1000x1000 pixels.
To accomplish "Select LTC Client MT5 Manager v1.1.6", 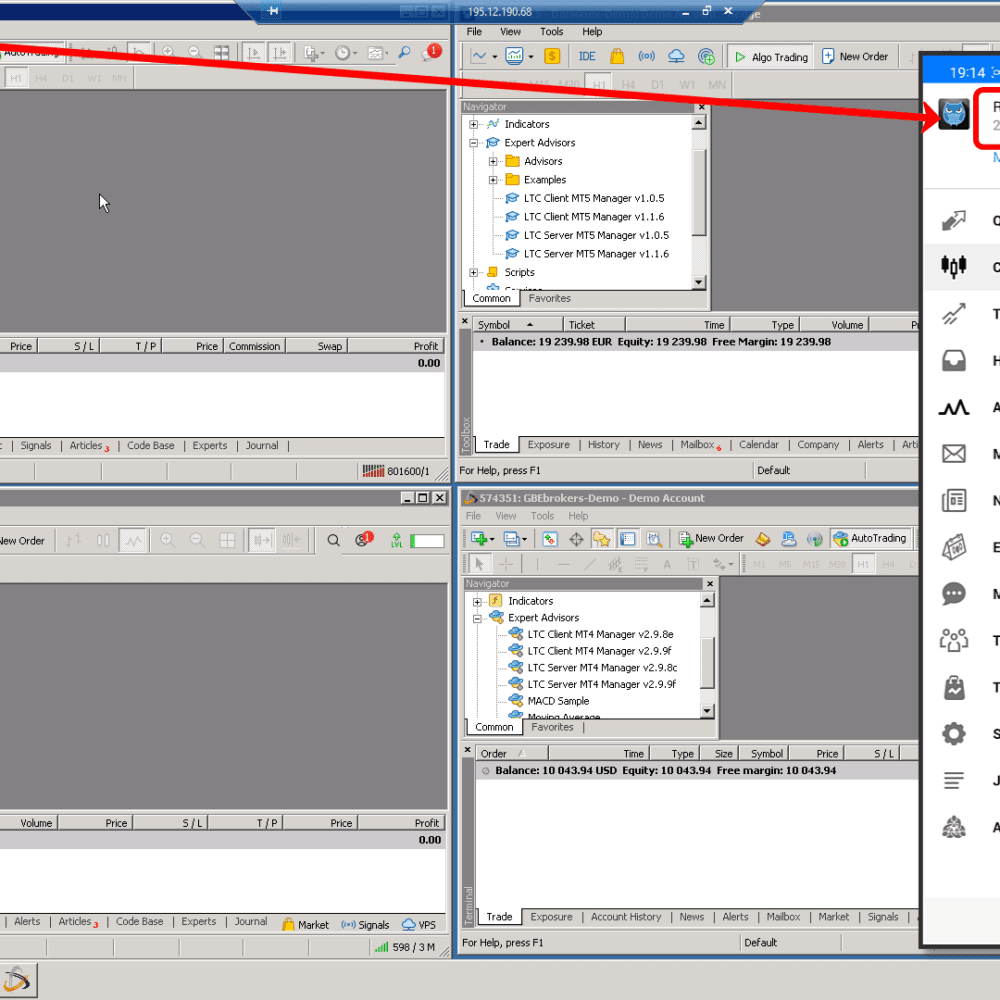I will point(594,217).
